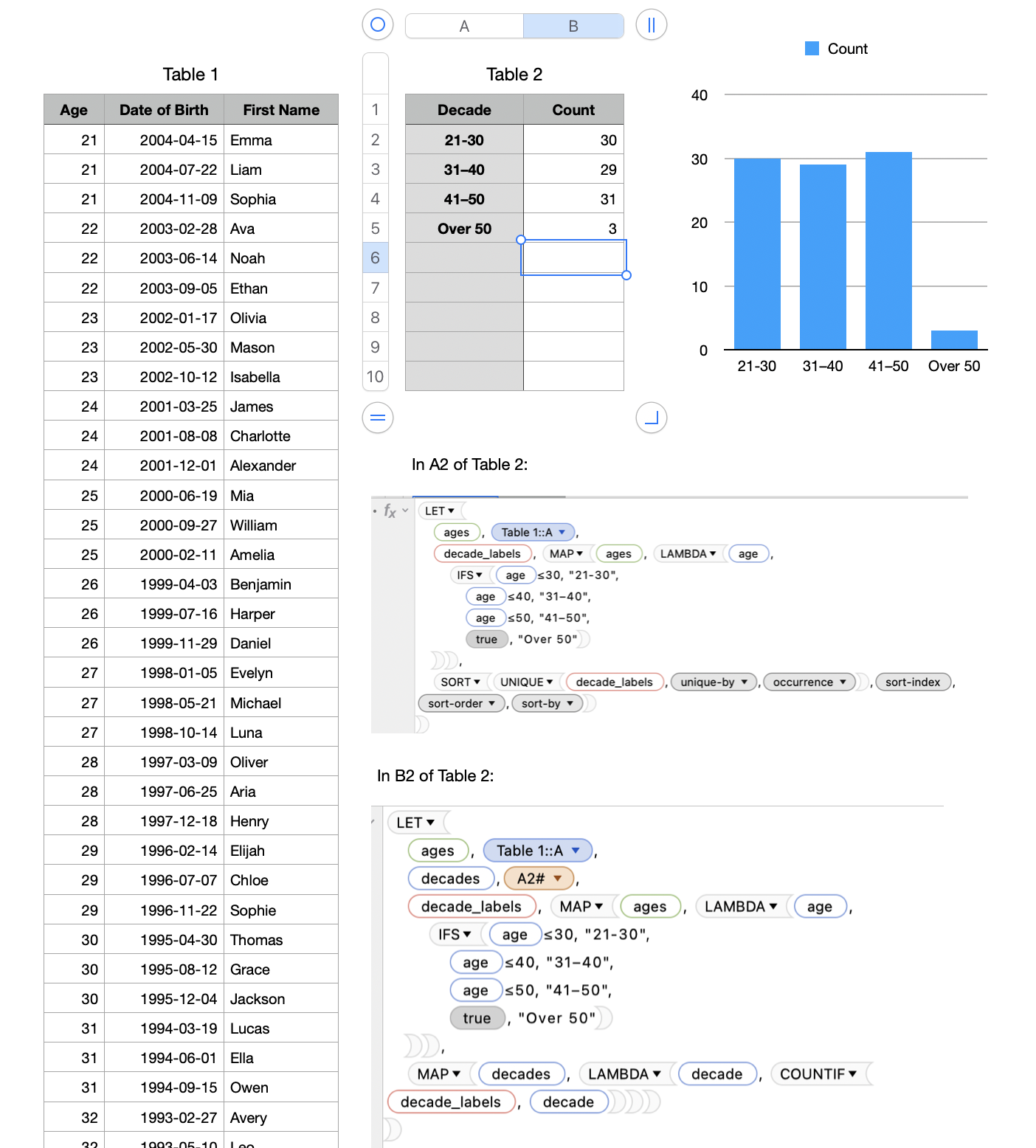Click the blue Count legend swatch
The width and height of the screenshot is (1036, 1148).
(812, 49)
